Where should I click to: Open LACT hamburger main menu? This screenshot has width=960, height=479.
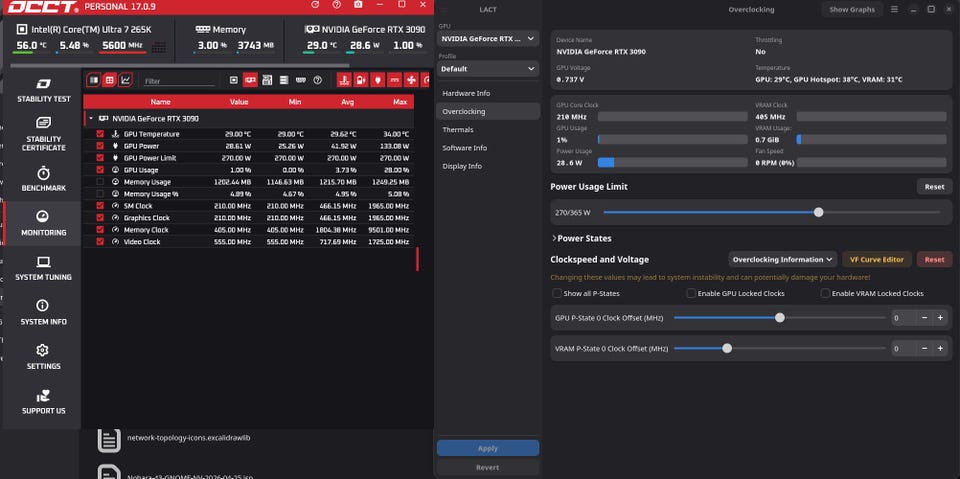click(894, 9)
